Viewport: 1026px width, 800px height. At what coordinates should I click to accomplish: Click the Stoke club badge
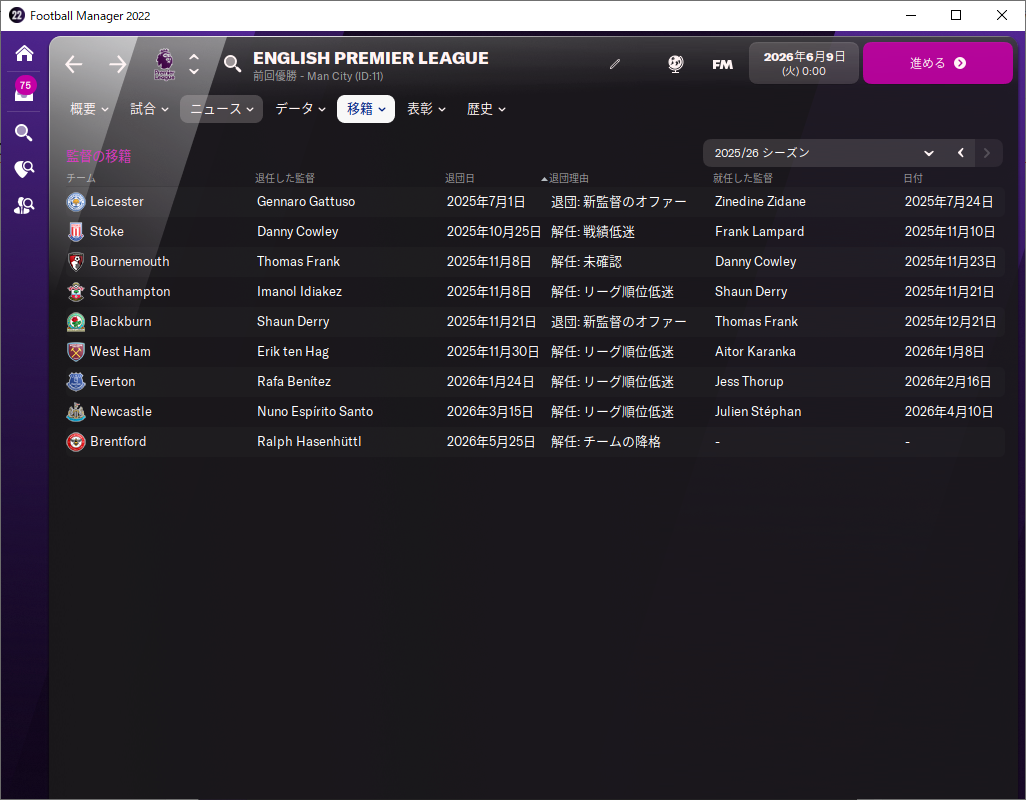(x=76, y=232)
